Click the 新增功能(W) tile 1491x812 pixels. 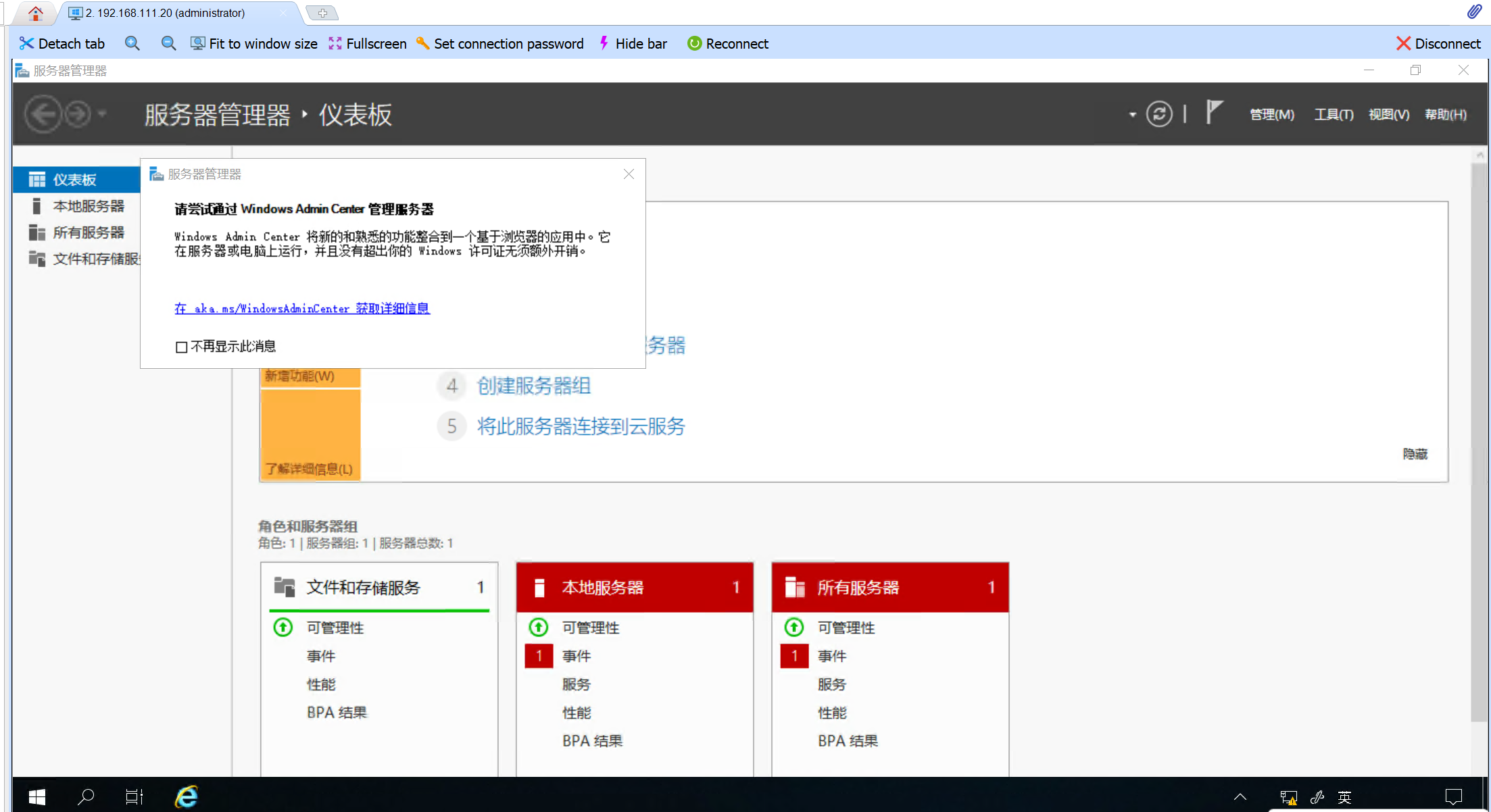(310, 377)
